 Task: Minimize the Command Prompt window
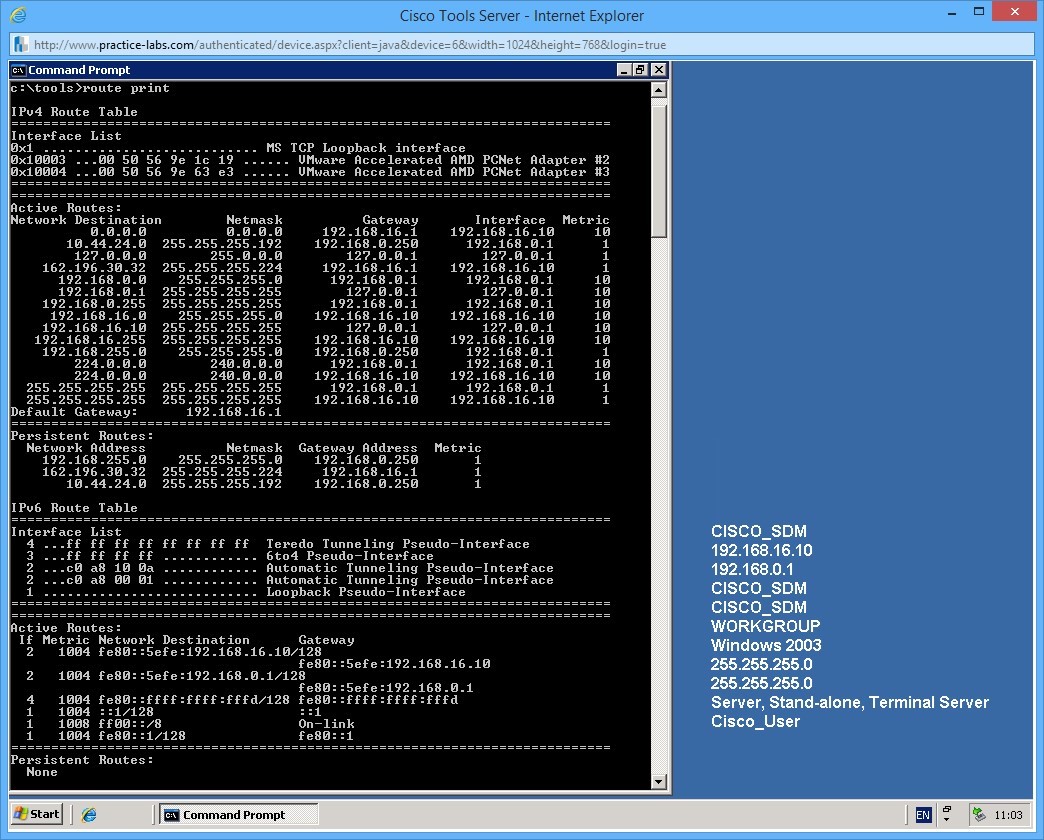[624, 70]
